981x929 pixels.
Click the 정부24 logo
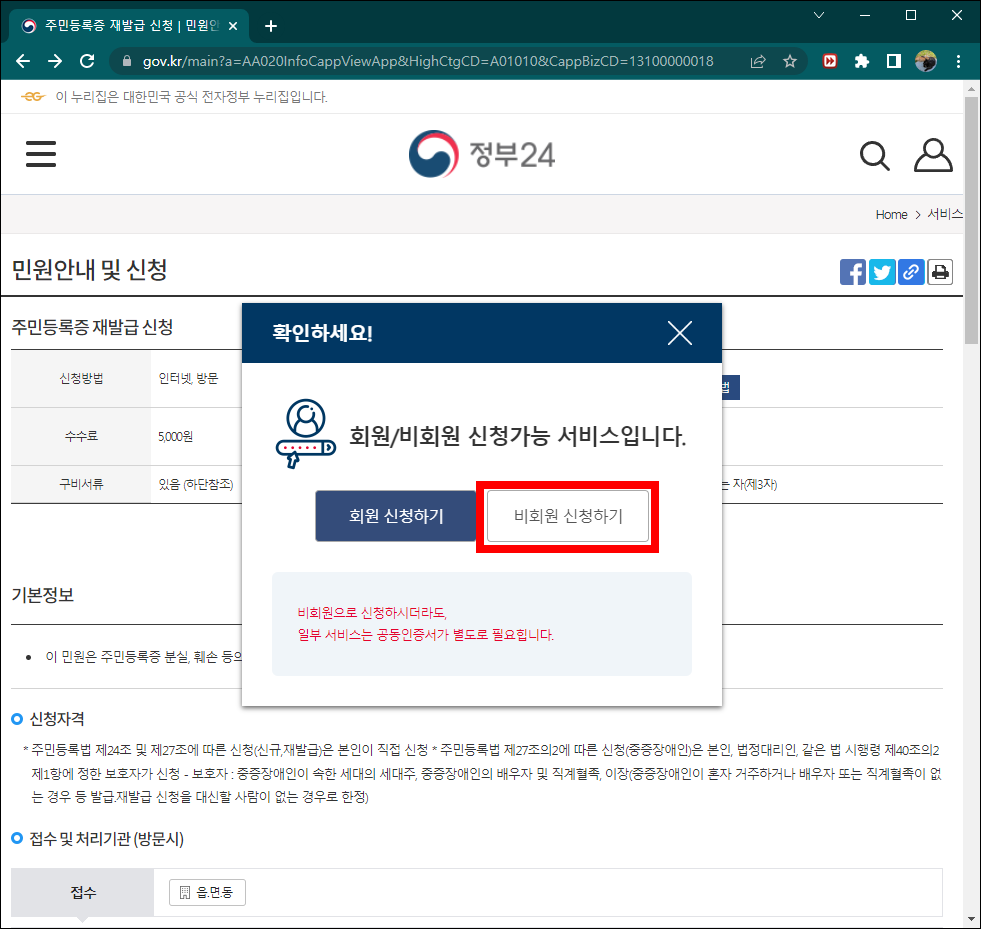(482, 154)
